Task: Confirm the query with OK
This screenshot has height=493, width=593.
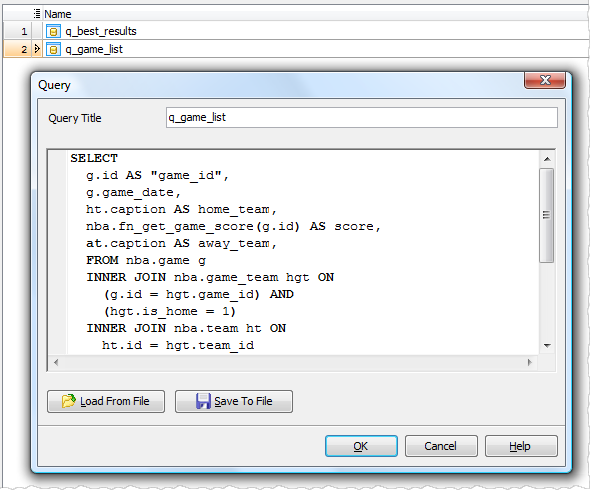Action: (x=361, y=446)
